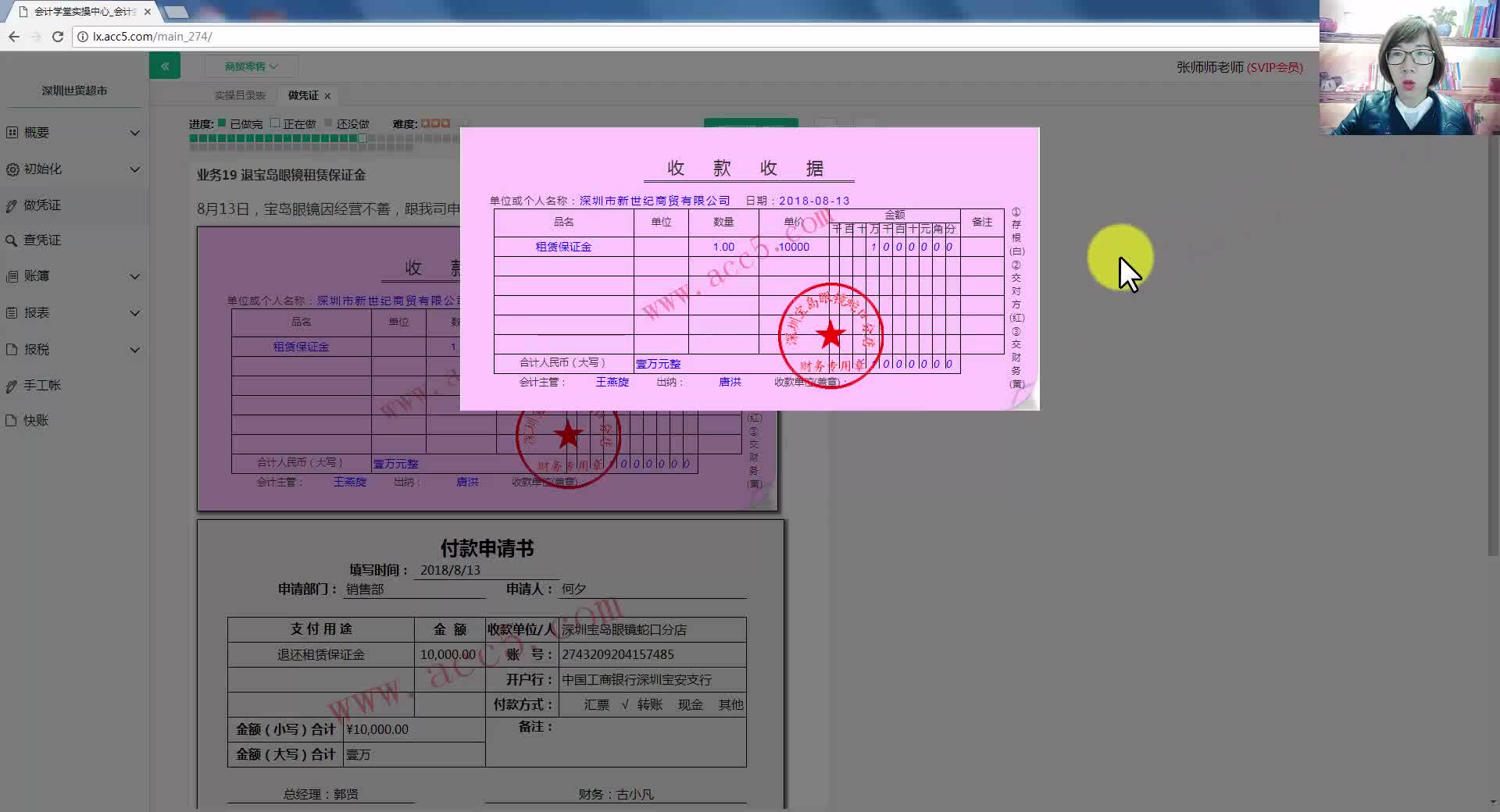Expand the 账簿 chevron menu
This screenshot has width=1500, height=812.
(134, 276)
